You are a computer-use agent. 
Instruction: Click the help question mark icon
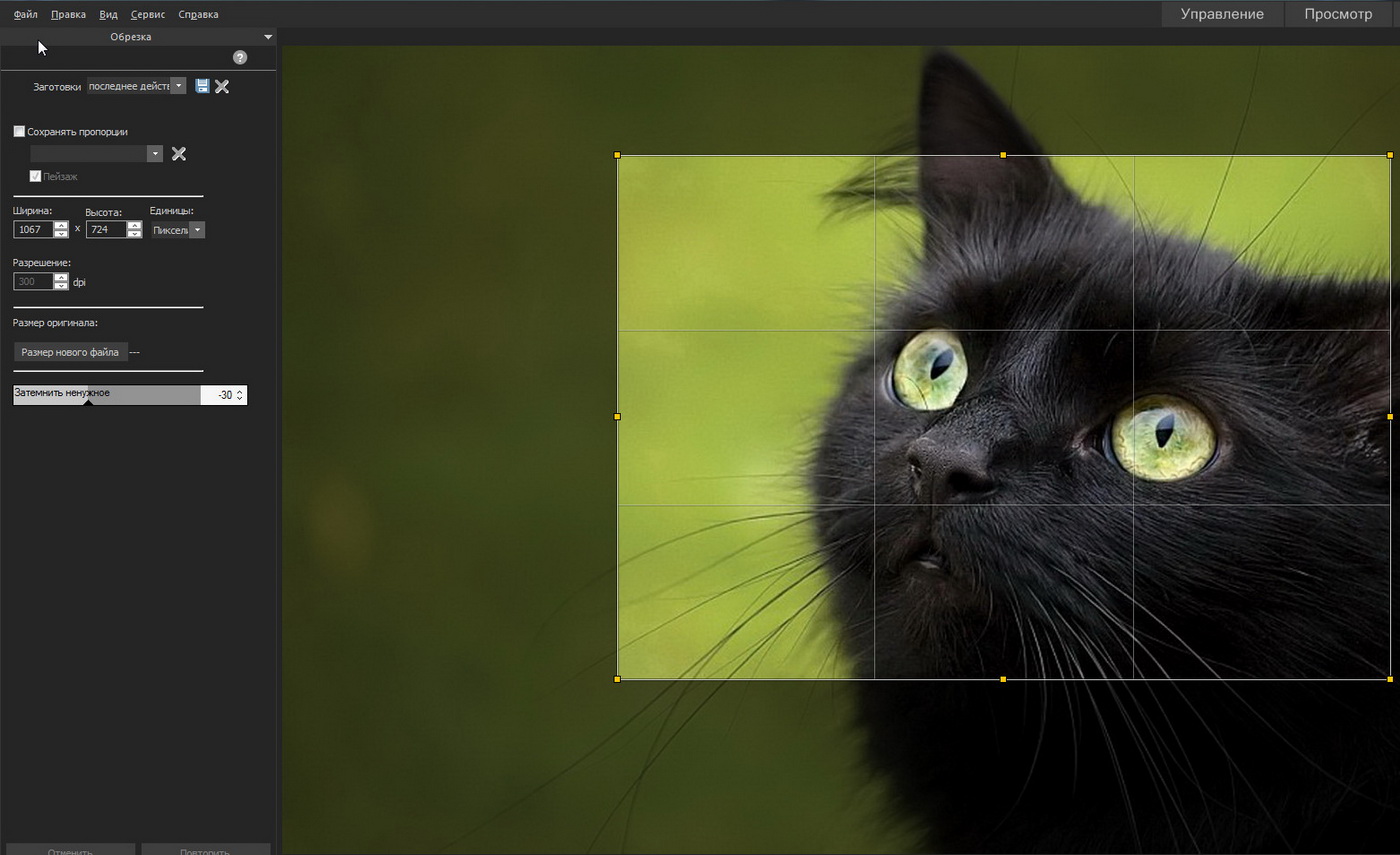pos(239,57)
